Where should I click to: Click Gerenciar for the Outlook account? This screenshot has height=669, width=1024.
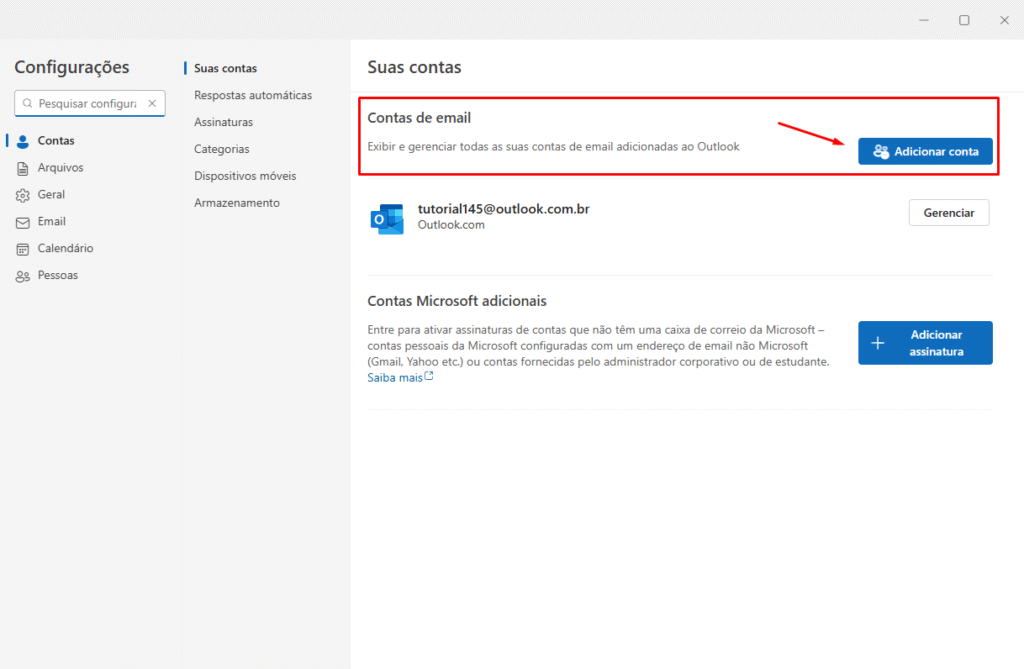948,213
